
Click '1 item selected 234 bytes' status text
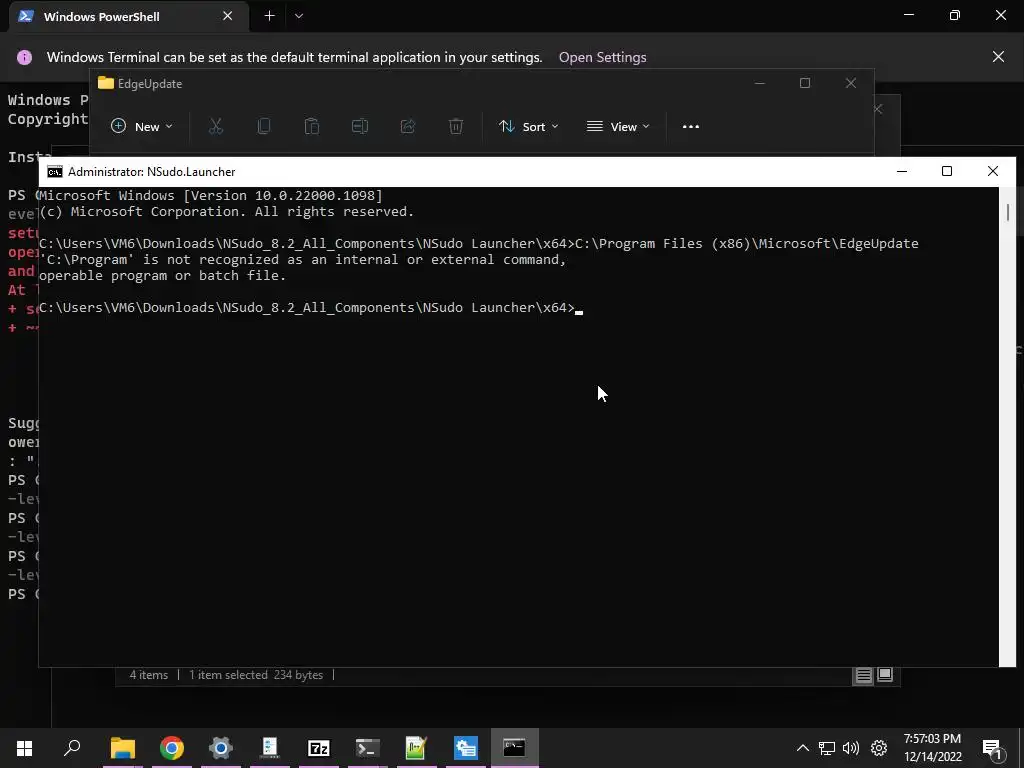click(x=256, y=675)
